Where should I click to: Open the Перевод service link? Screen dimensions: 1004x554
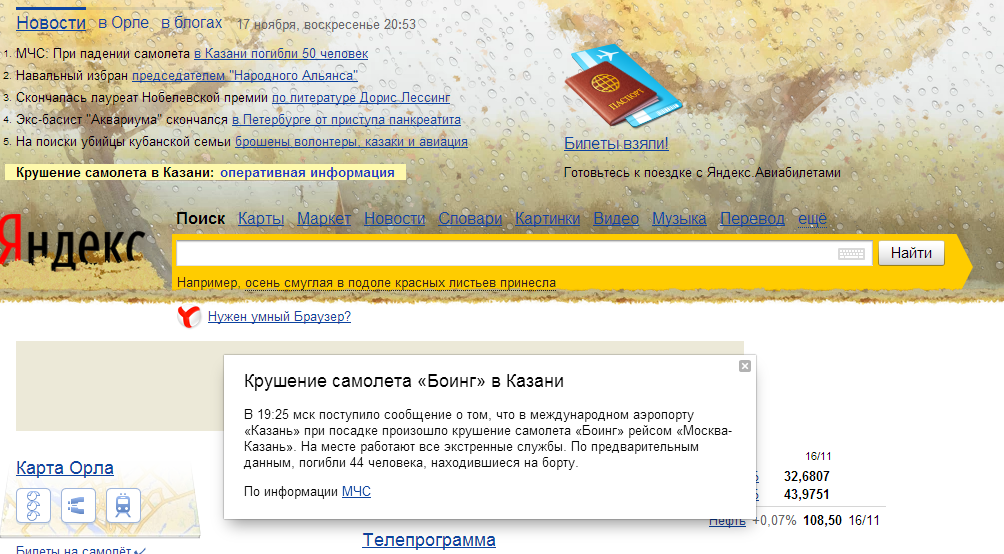click(752, 219)
